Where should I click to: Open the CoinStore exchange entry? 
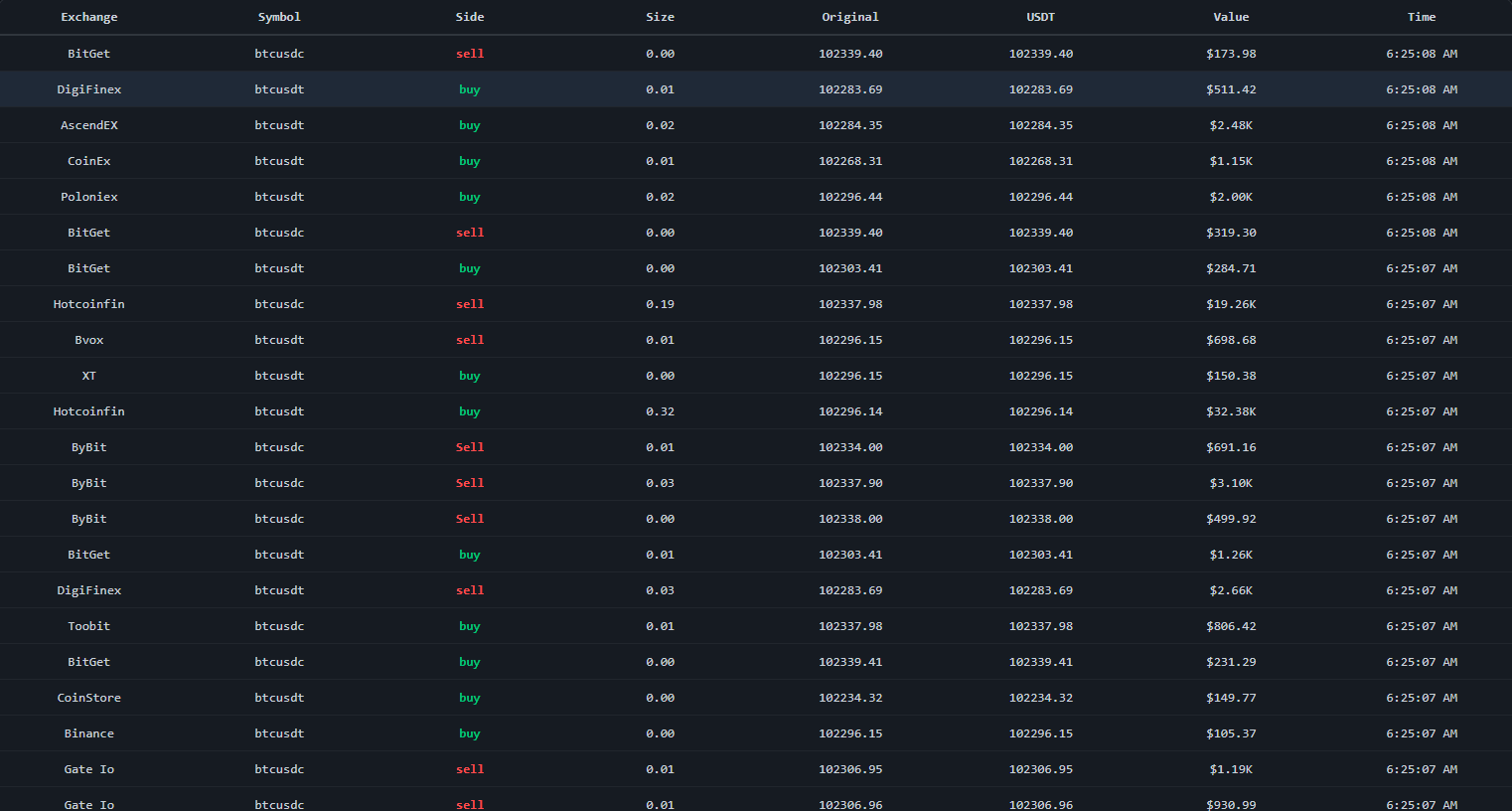88,697
